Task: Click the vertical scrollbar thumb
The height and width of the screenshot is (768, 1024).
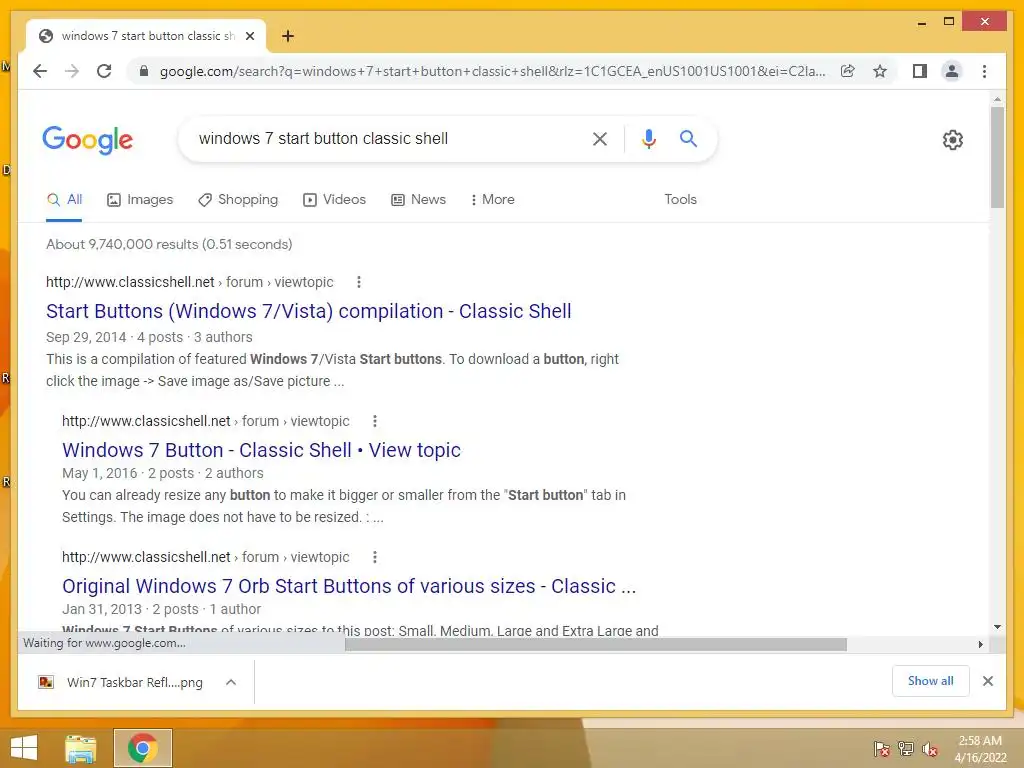Action: 997,157
